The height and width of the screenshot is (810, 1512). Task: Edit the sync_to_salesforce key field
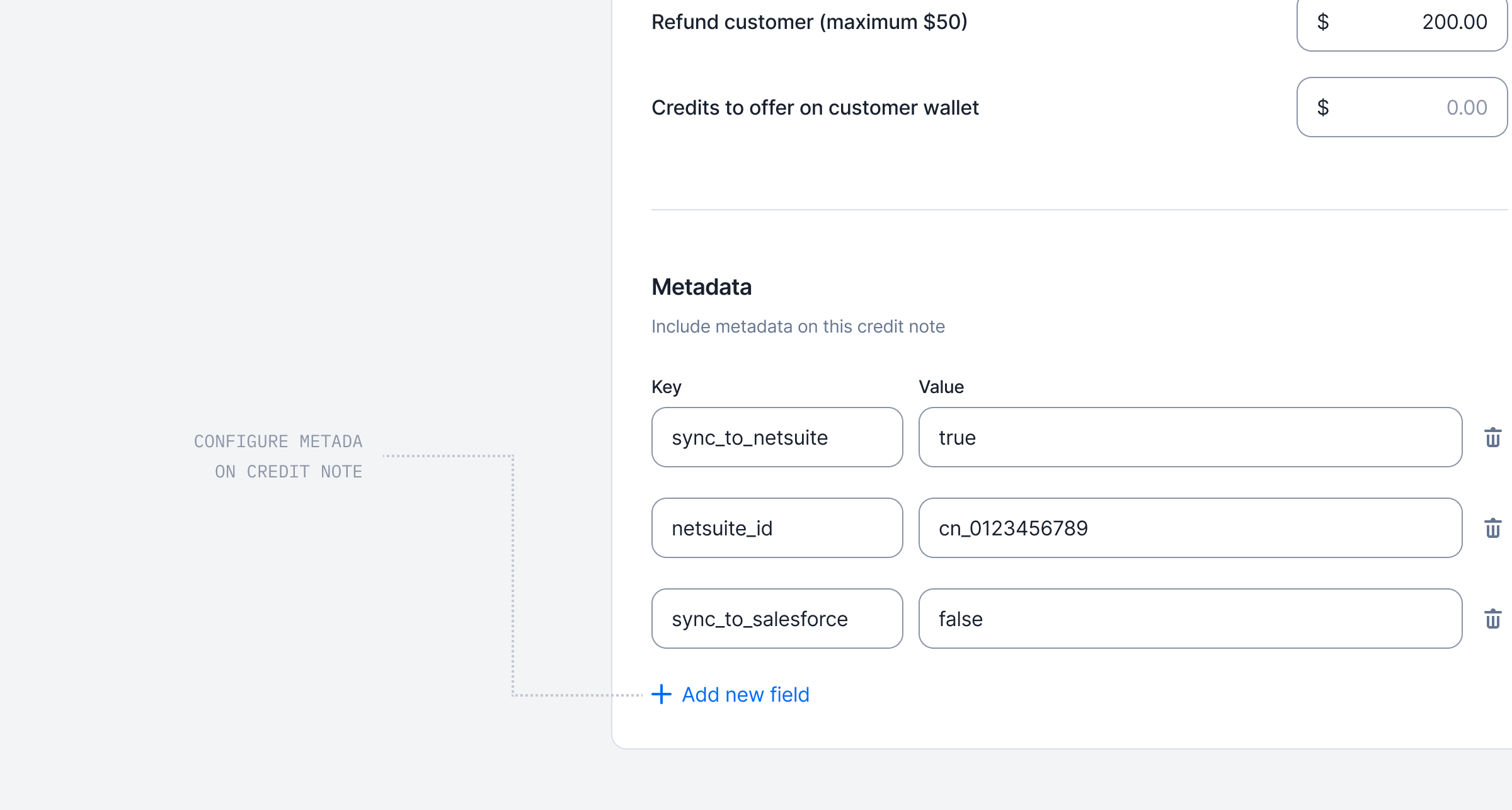tap(777, 619)
